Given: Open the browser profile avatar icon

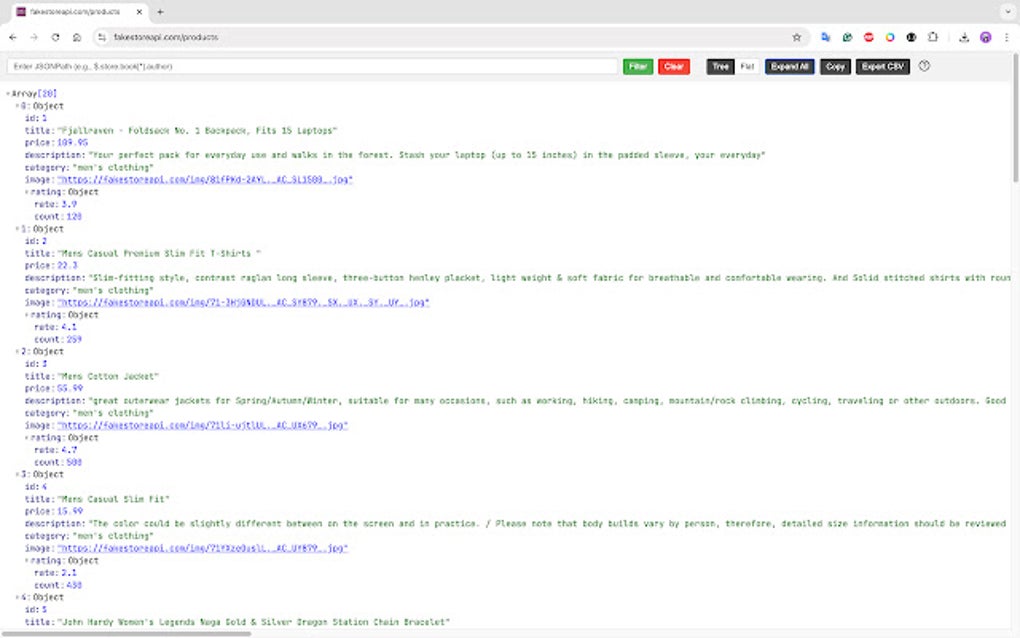Looking at the screenshot, I should click(985, 37).
